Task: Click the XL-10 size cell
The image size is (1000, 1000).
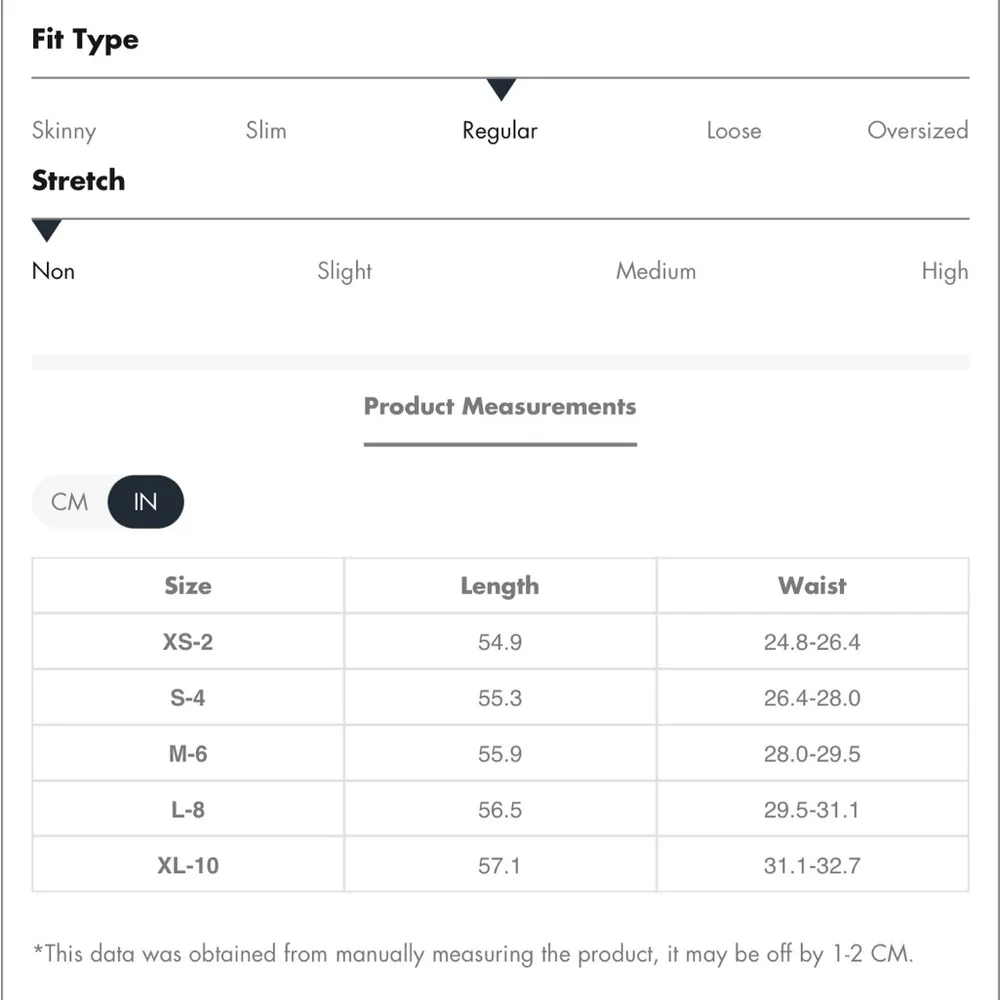Action: pyautogui.click(x=188, y=865)
